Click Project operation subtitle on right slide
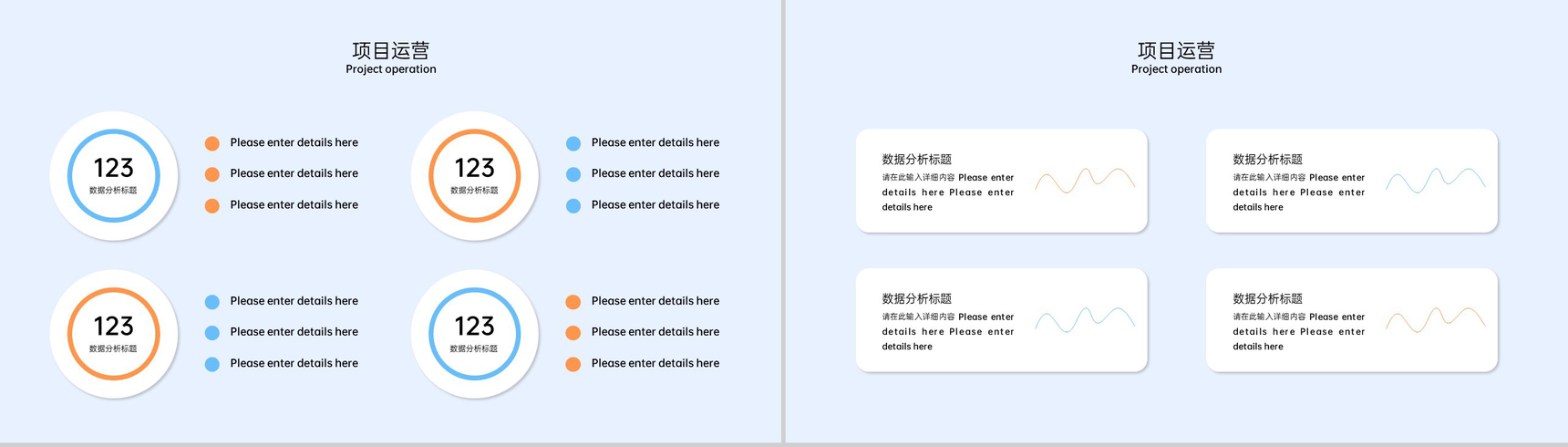 (1176, 69)
